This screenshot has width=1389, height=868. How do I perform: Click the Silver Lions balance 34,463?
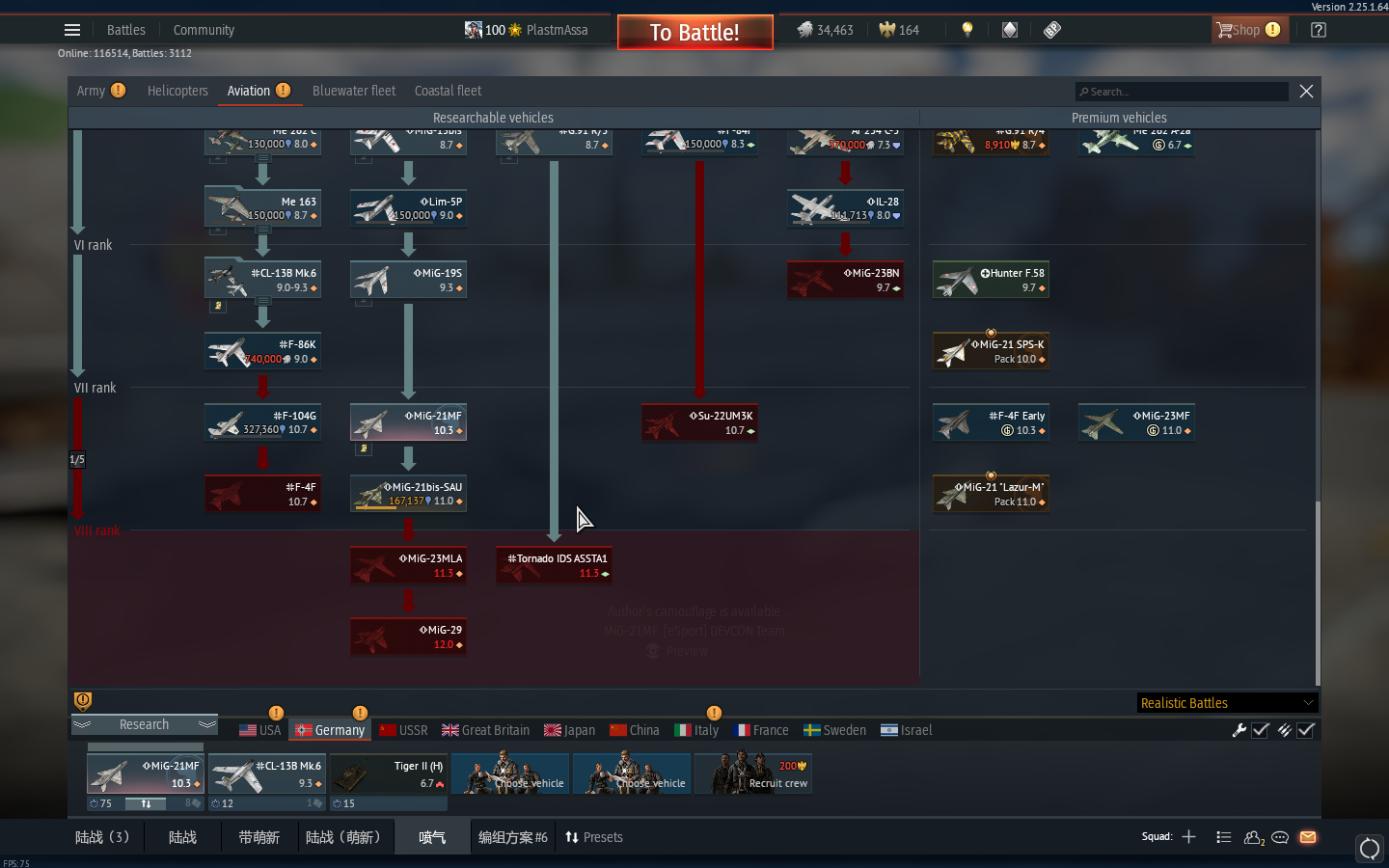(x=826, y=30)
